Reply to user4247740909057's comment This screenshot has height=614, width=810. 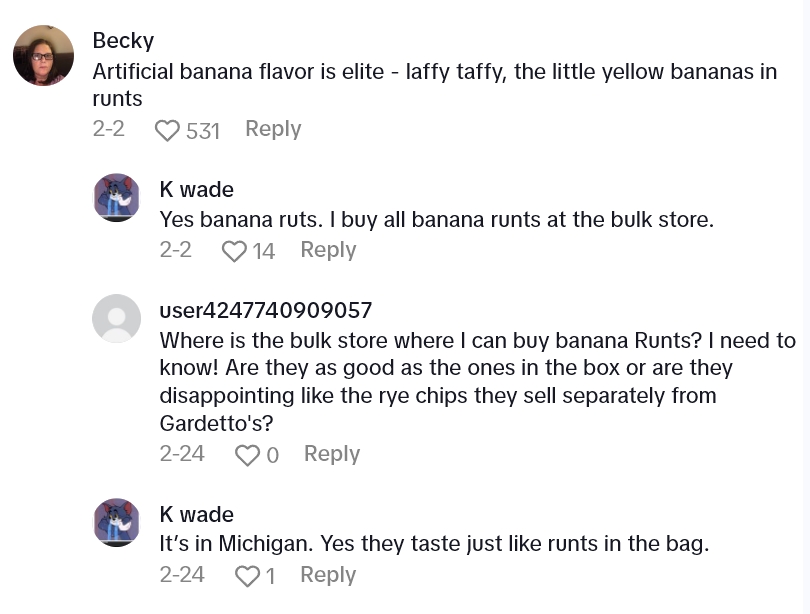pyautogui.click(x=331, y=454)
